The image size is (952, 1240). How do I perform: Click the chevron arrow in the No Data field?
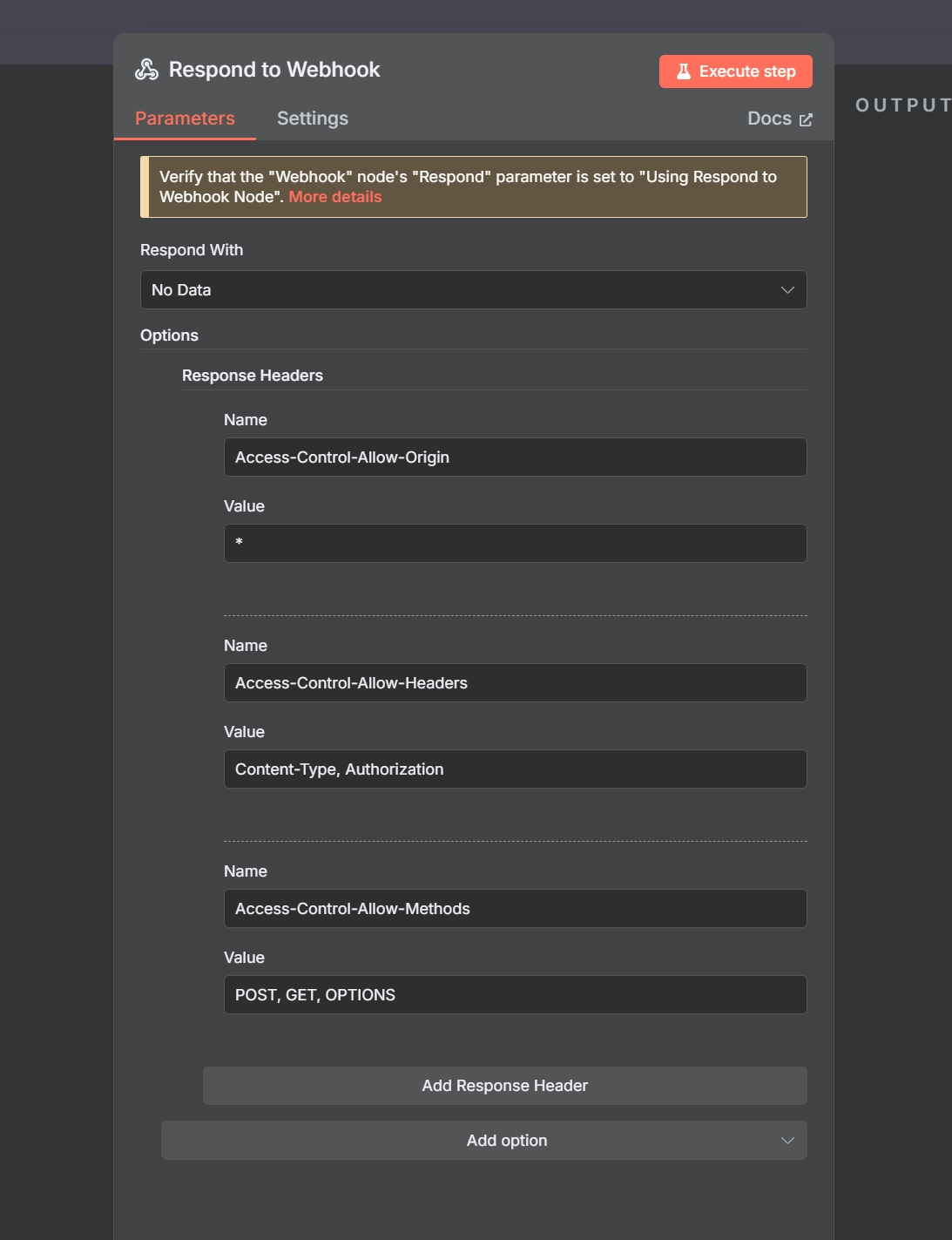tap(787, 290)
